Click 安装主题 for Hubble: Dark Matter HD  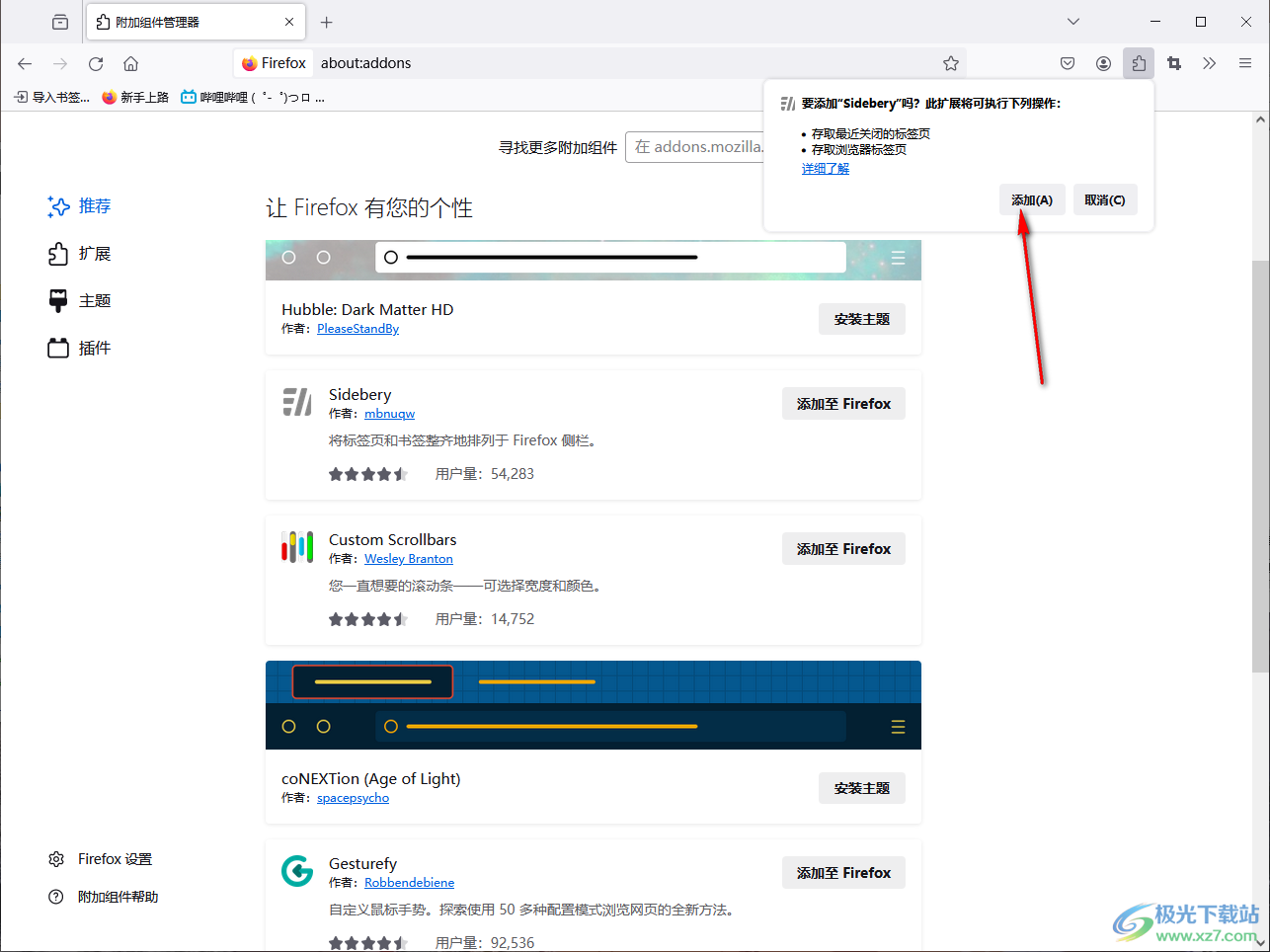[x=862, y=319]
